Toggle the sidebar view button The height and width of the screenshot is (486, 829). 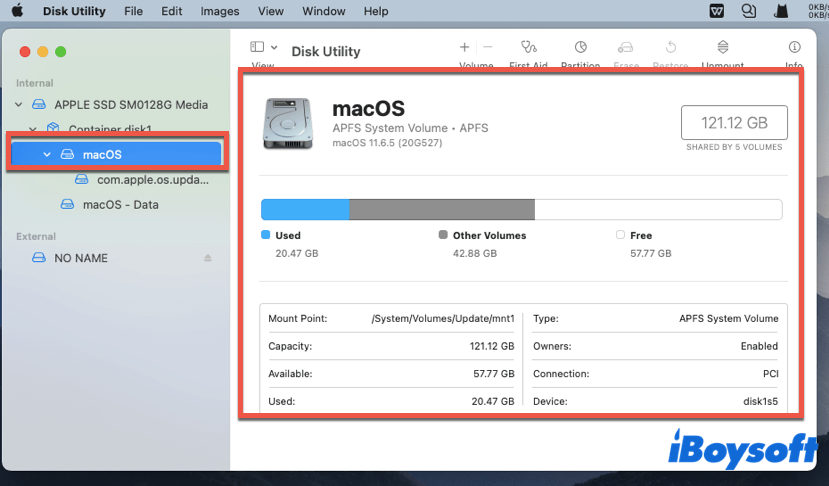pyautogui.click(x=257, y=47)
